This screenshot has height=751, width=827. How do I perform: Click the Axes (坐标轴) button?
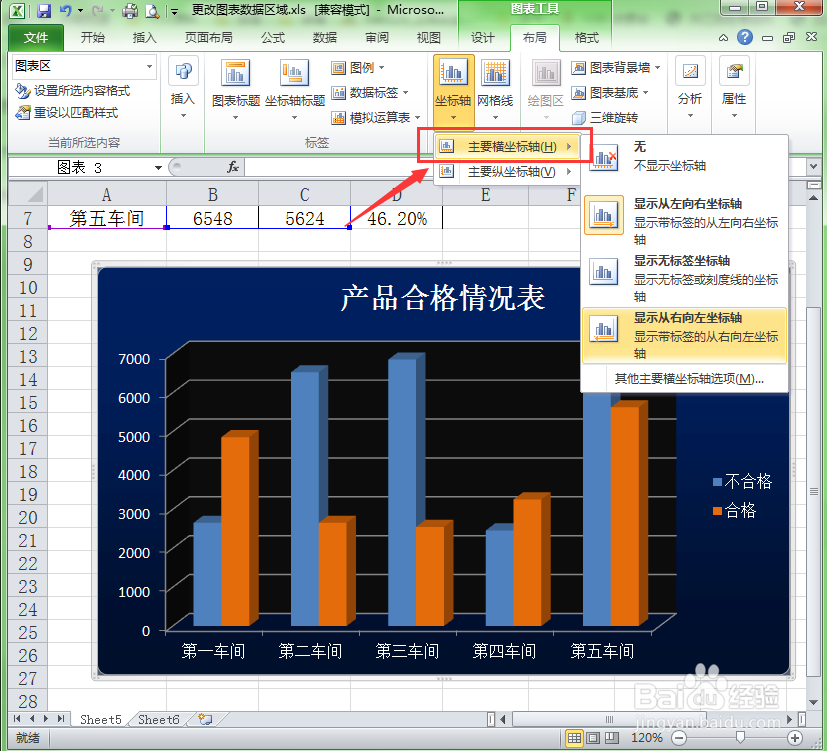[x=453, y=90]
